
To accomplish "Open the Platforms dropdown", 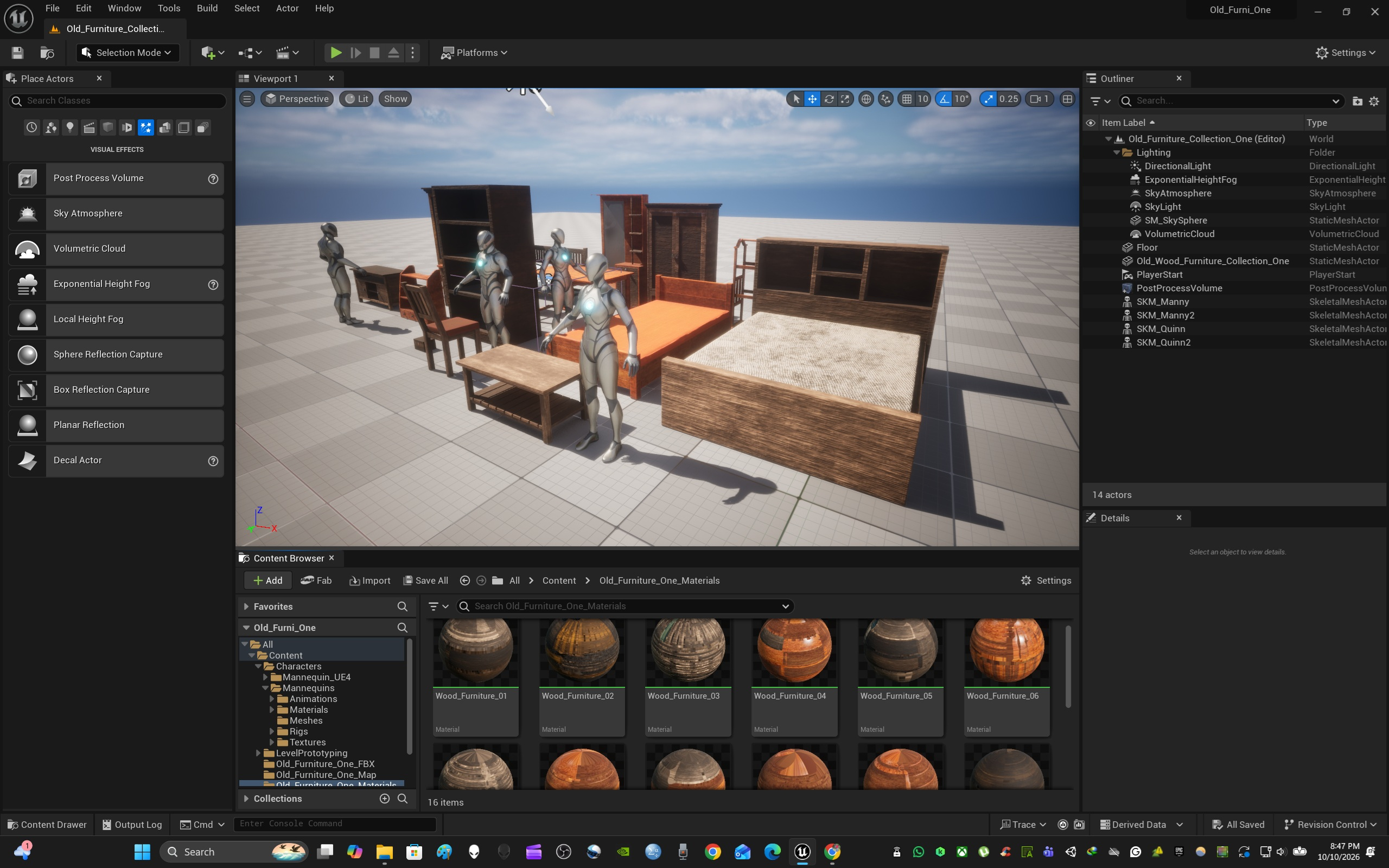I will [474, 53].
